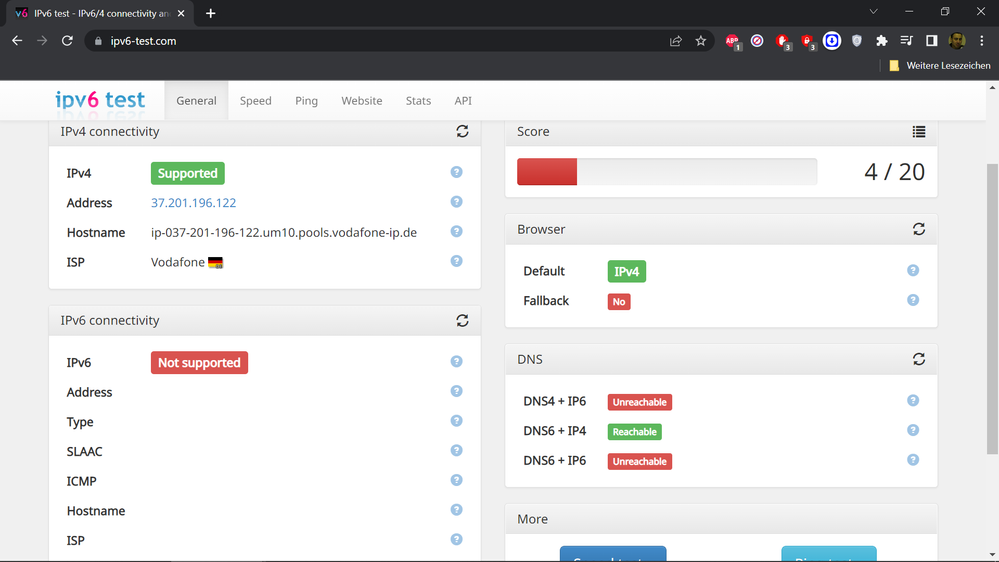Click the vertical page scrollbar
Image resolution: width=999 pixels, height=562 pixels.
(992, 309)
